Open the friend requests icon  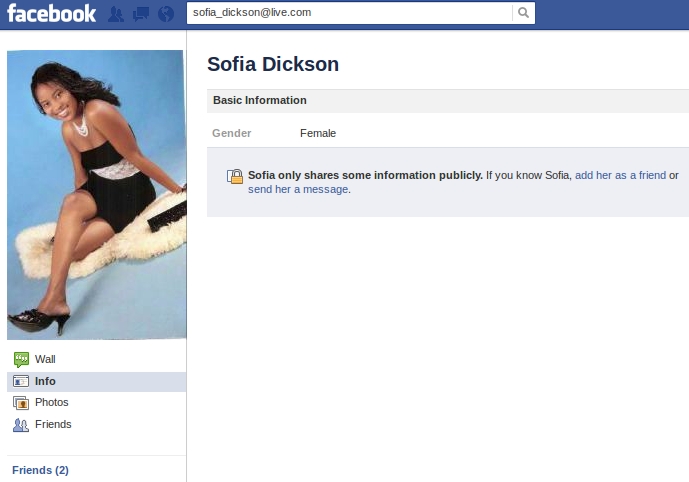point(116,14)
